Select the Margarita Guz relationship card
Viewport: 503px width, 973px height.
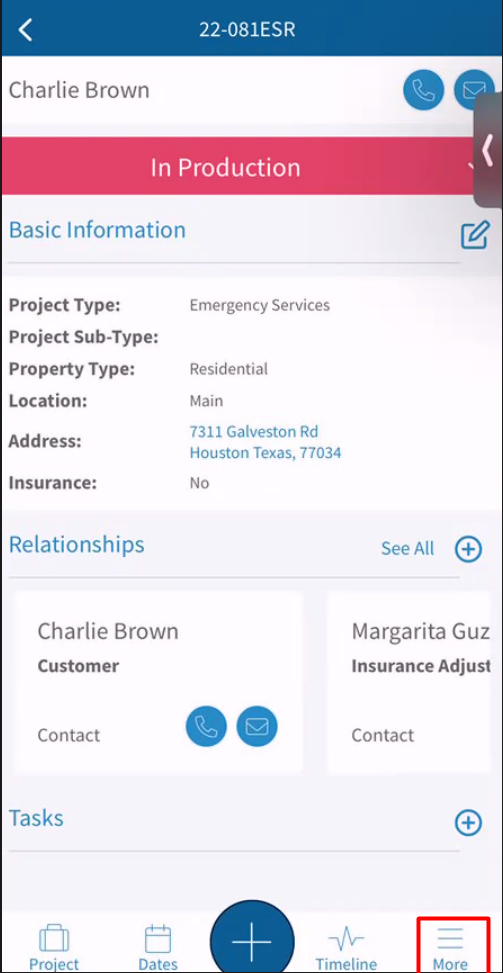(x=414, y=683)
